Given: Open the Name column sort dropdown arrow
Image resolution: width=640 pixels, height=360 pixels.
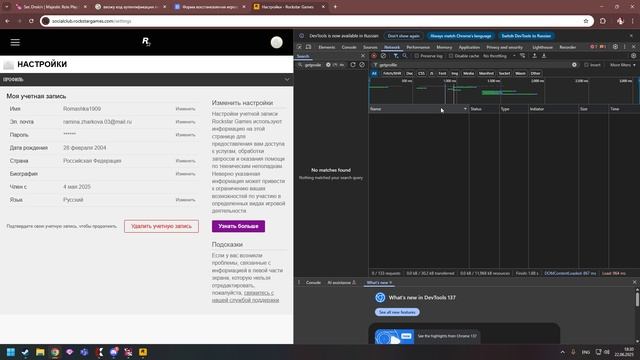Looking at the screenshot, I should point(465,109).
